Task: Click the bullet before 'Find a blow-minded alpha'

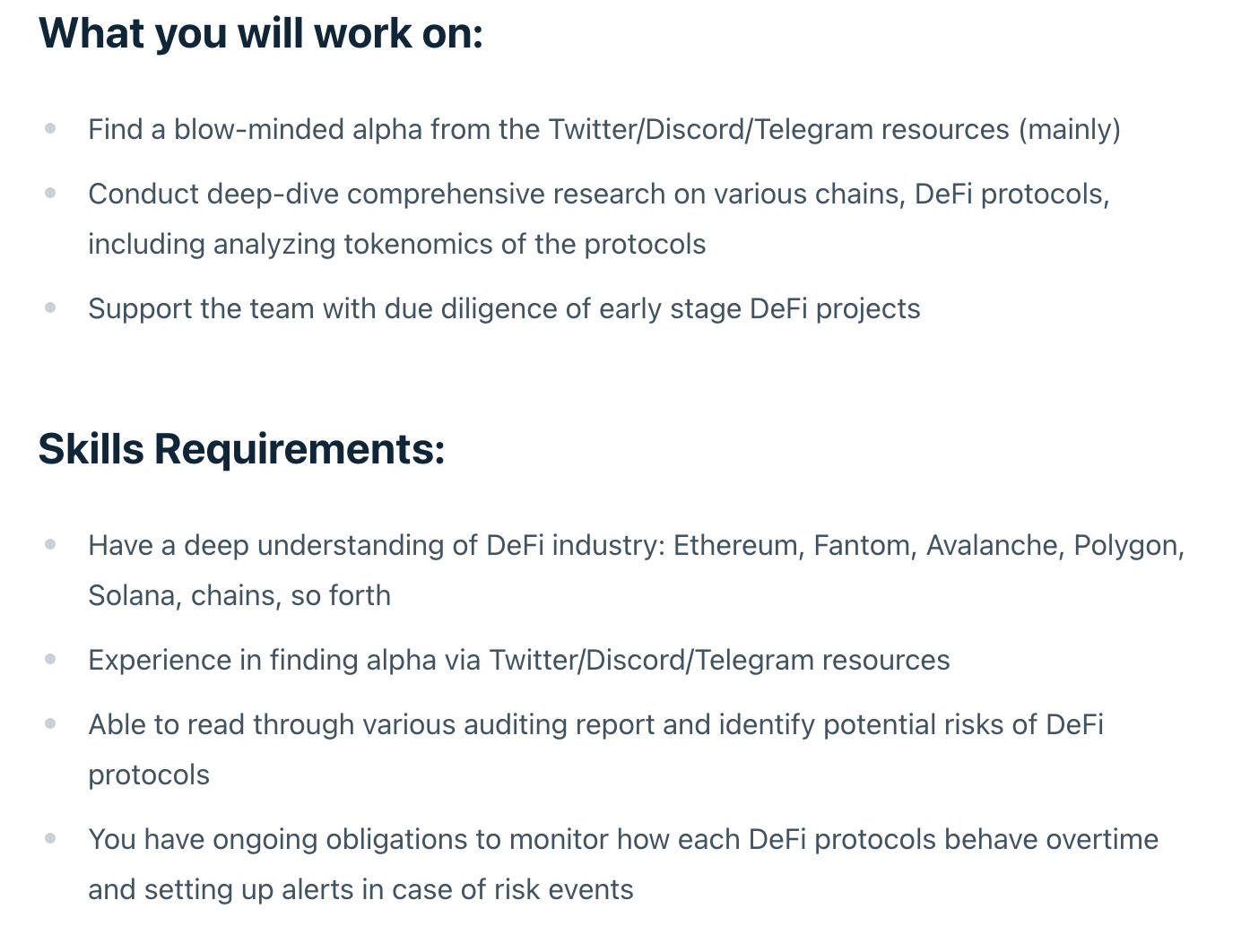Action: 50,128
